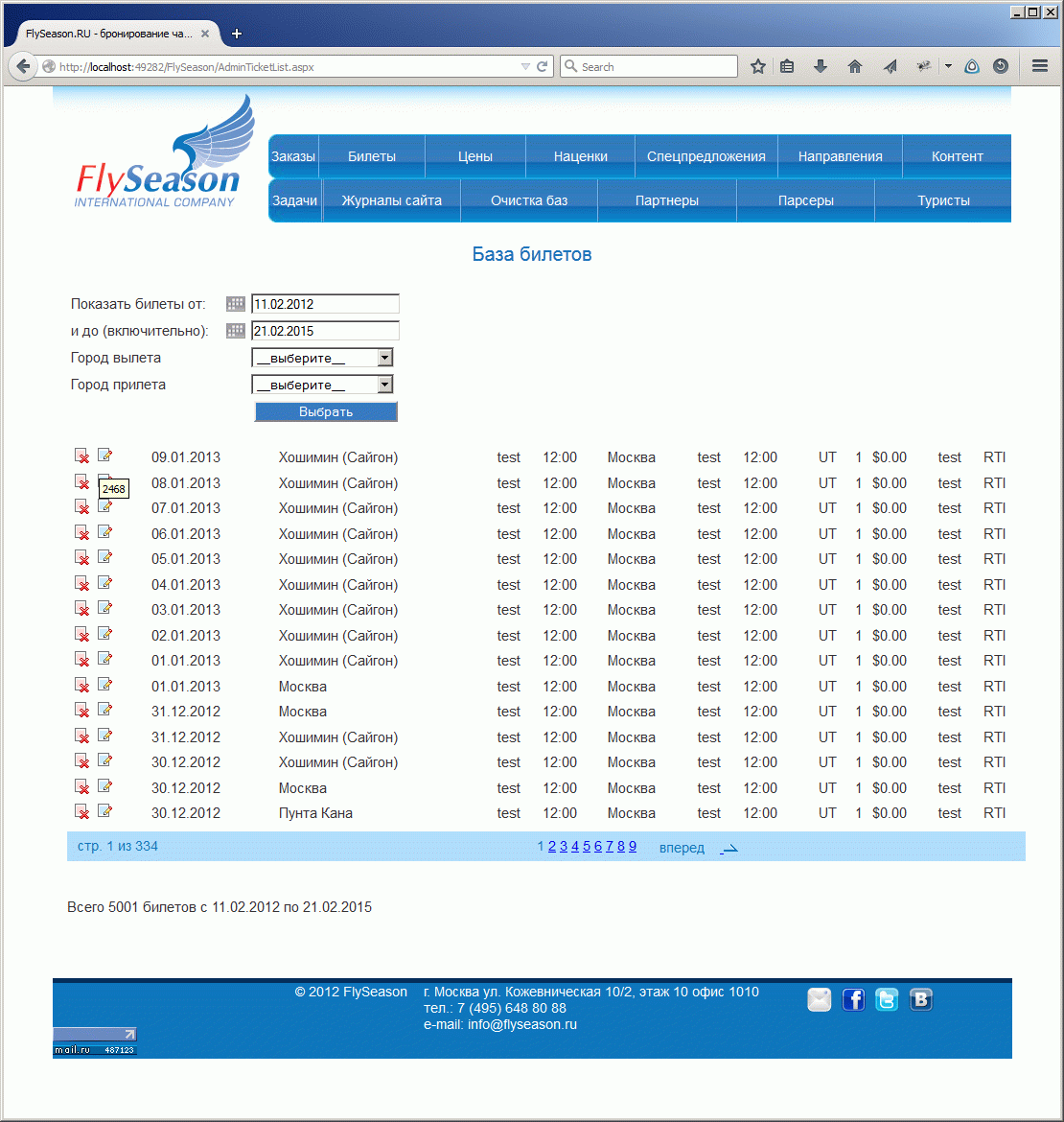
Task: Click the Выбрать button
Action: pos(326,411)
